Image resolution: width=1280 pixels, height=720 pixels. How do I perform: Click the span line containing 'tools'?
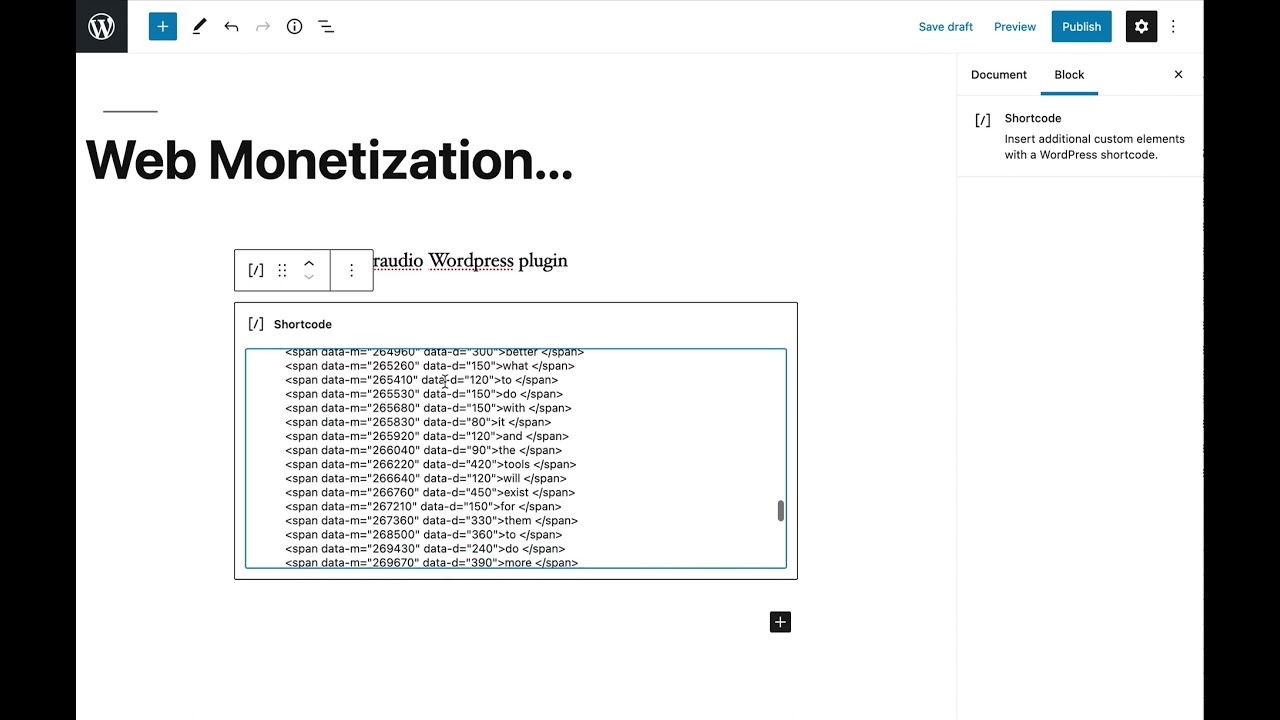click(431, 464)
